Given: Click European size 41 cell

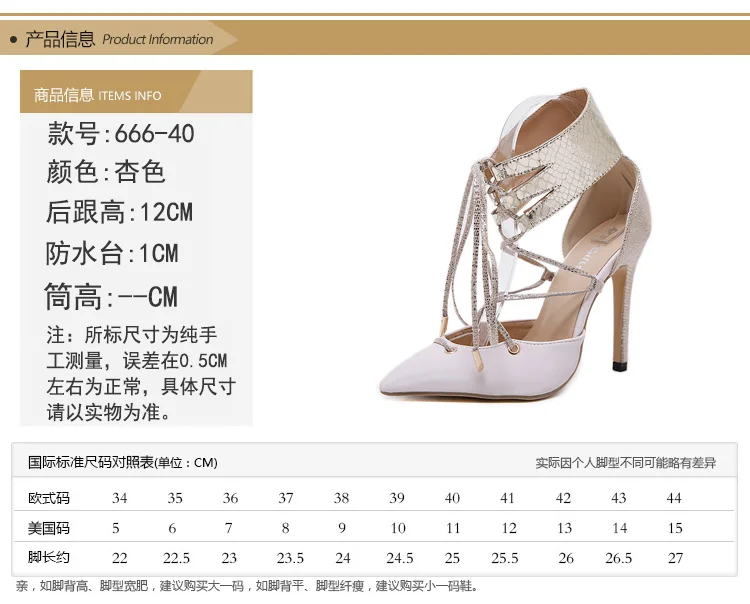Looking at the screenshot, I should tap(507, 498).
